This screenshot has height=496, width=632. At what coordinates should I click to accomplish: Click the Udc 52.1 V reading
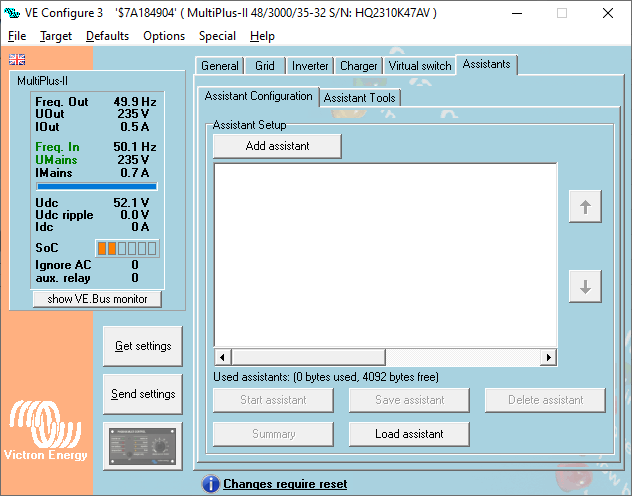(93, 202)
